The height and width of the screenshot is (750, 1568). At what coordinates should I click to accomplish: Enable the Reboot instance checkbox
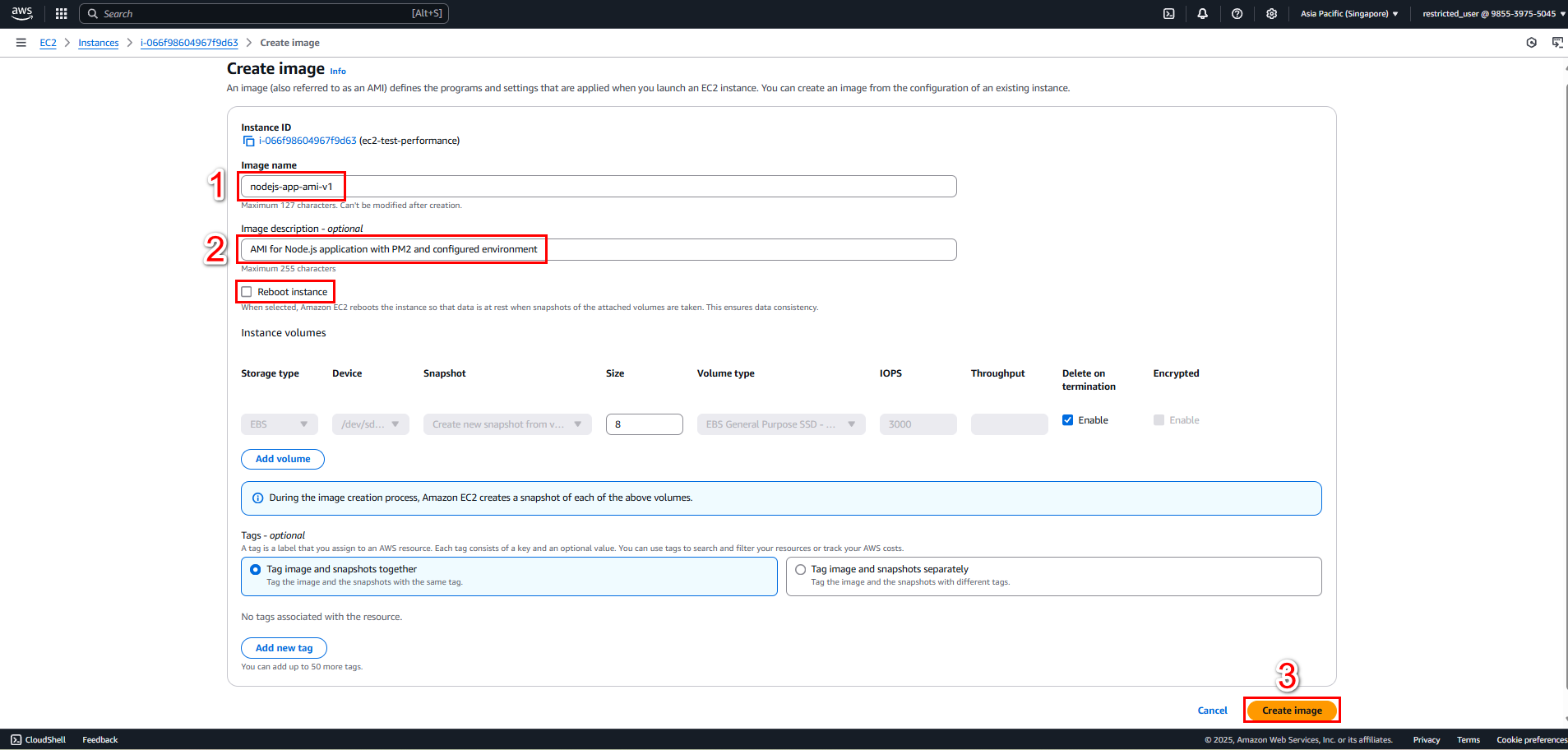tap(247, 292)
